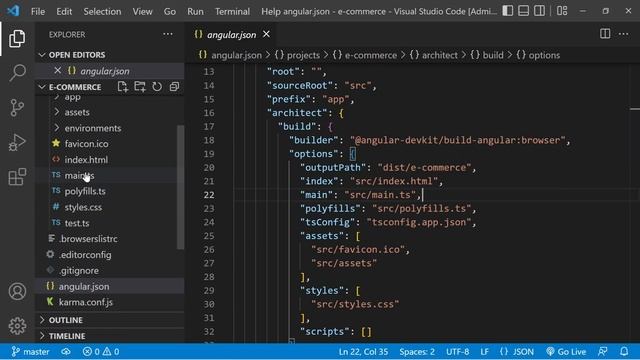This screenshot has width=640, height=360.
Task: Expand the assets folder
Action: click(x=110, y=112)
